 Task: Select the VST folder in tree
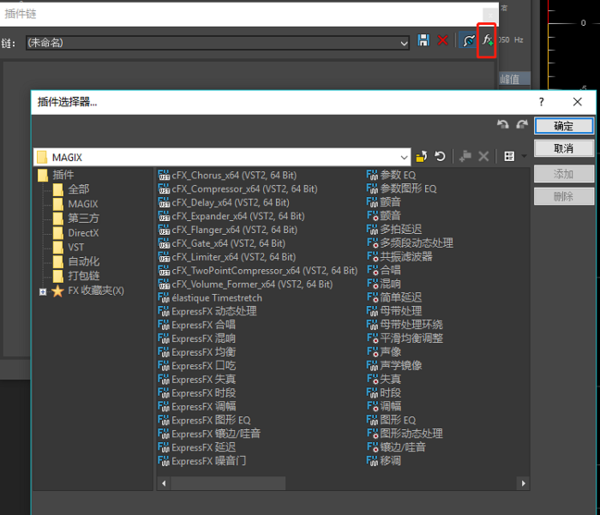68,247
